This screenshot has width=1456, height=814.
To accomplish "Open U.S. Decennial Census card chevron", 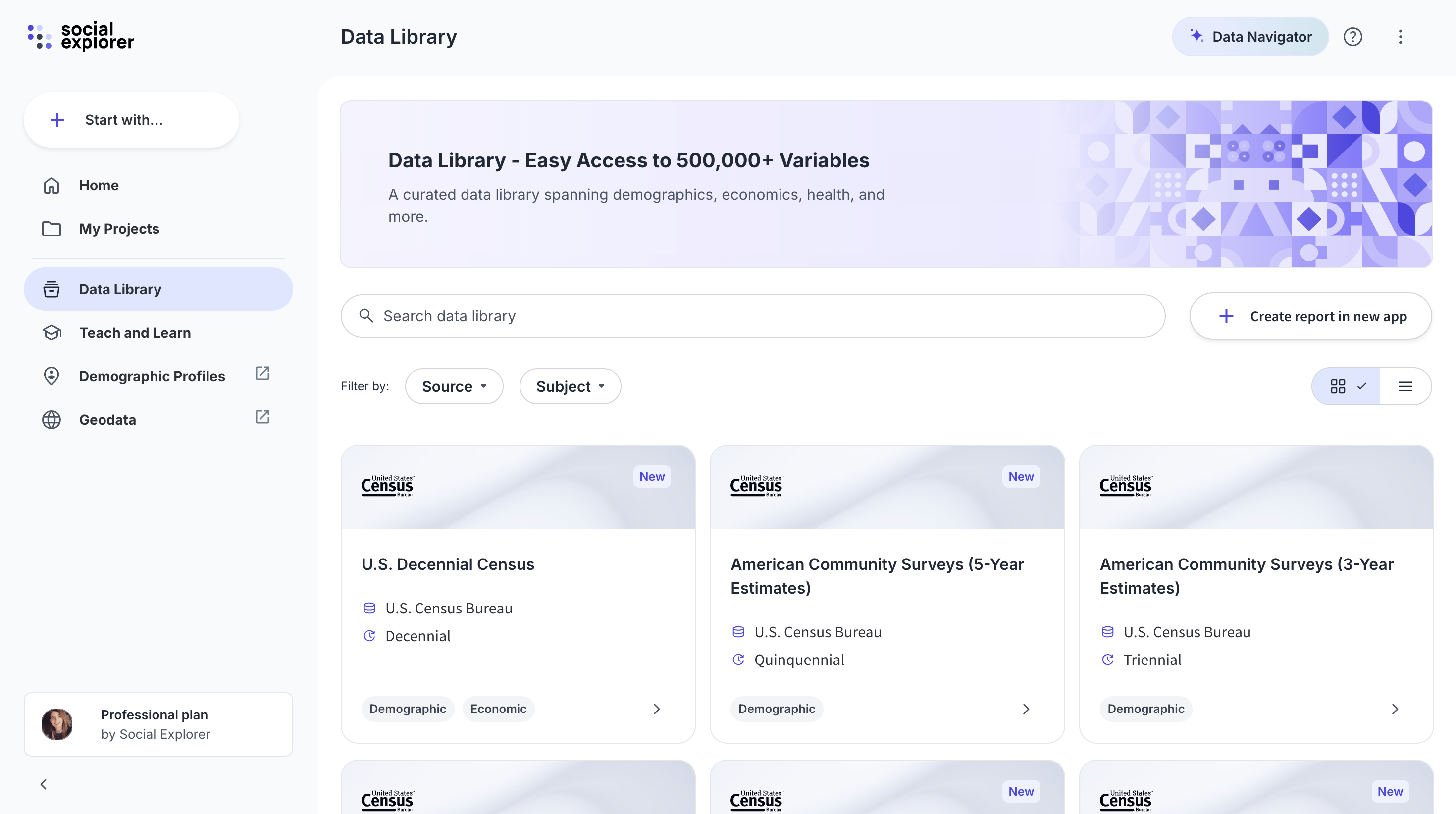I will pos(657,709).
